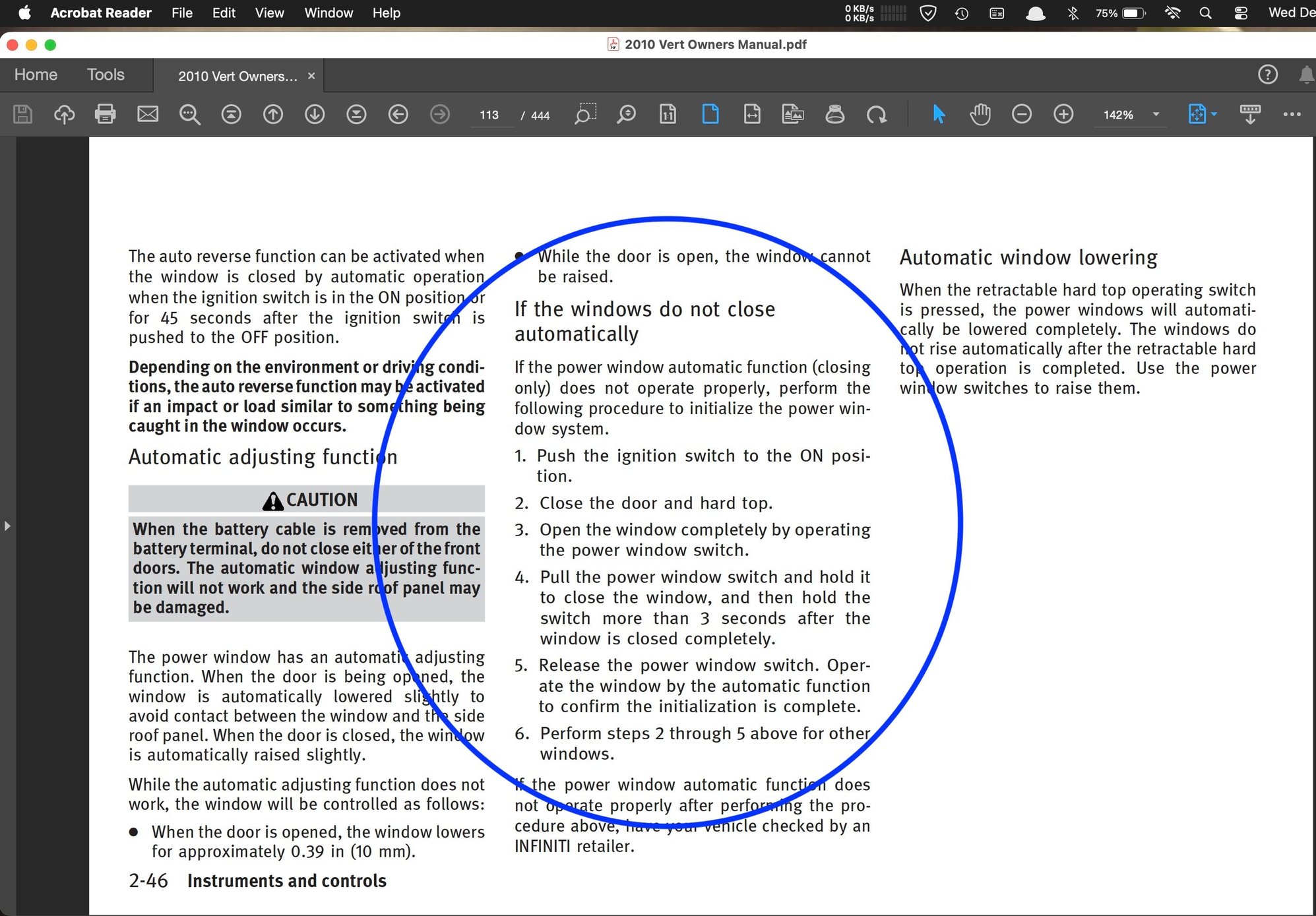
Task: Click the page number field showing 113
Action: coord(489,115)
